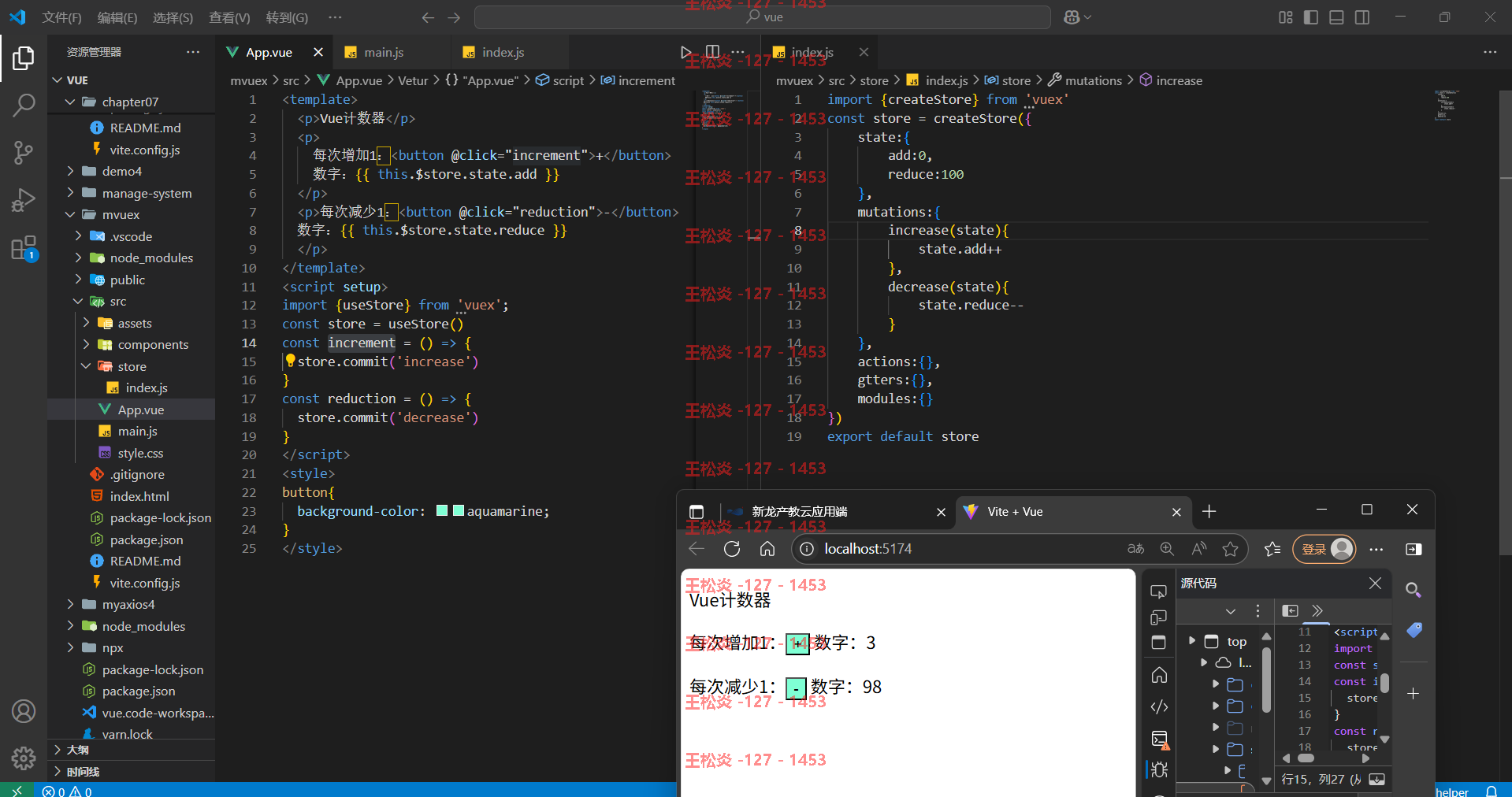Open the Manage gear in VS Code

point(24,758)
